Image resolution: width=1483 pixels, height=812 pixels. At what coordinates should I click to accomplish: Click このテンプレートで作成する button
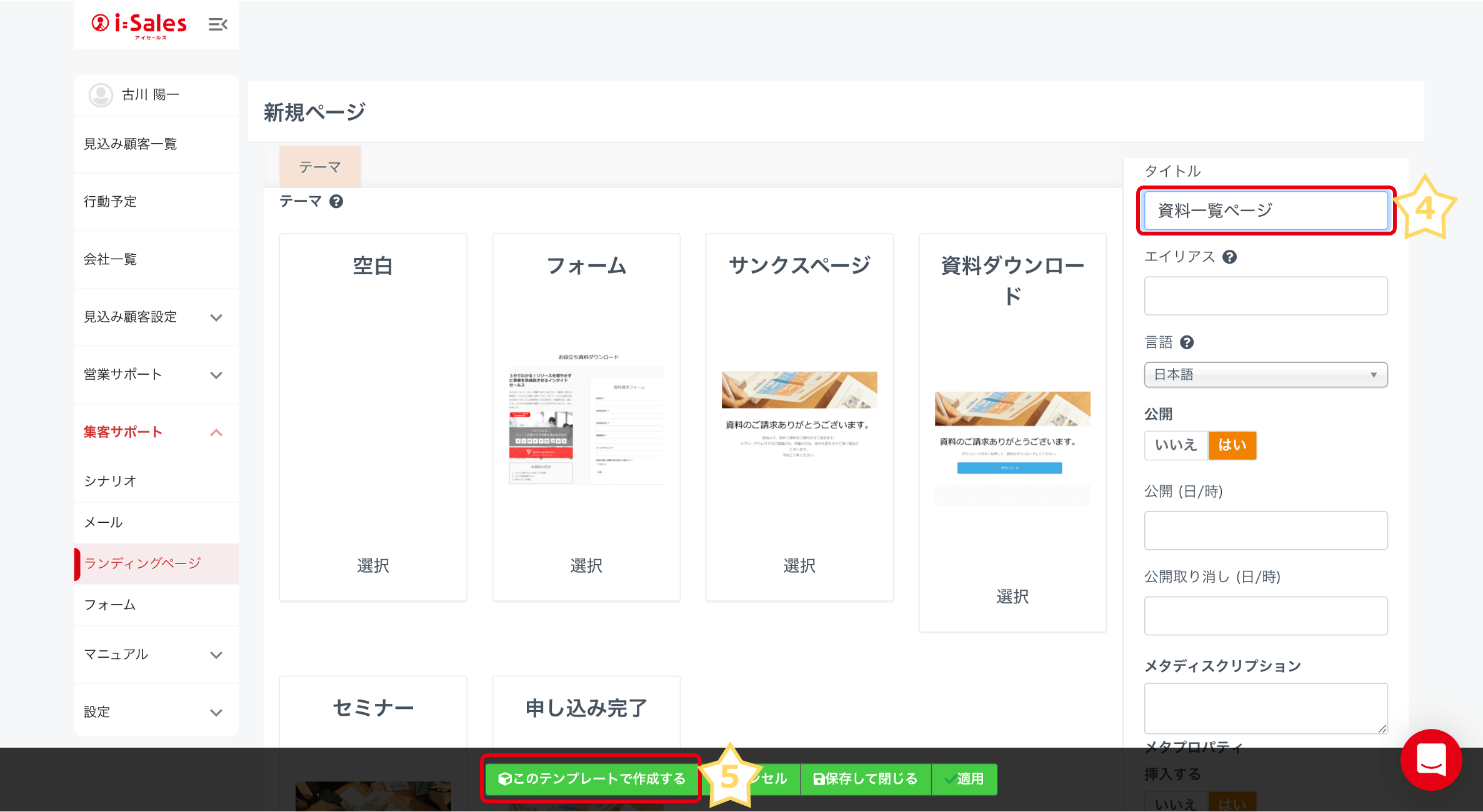coord(591,779)
